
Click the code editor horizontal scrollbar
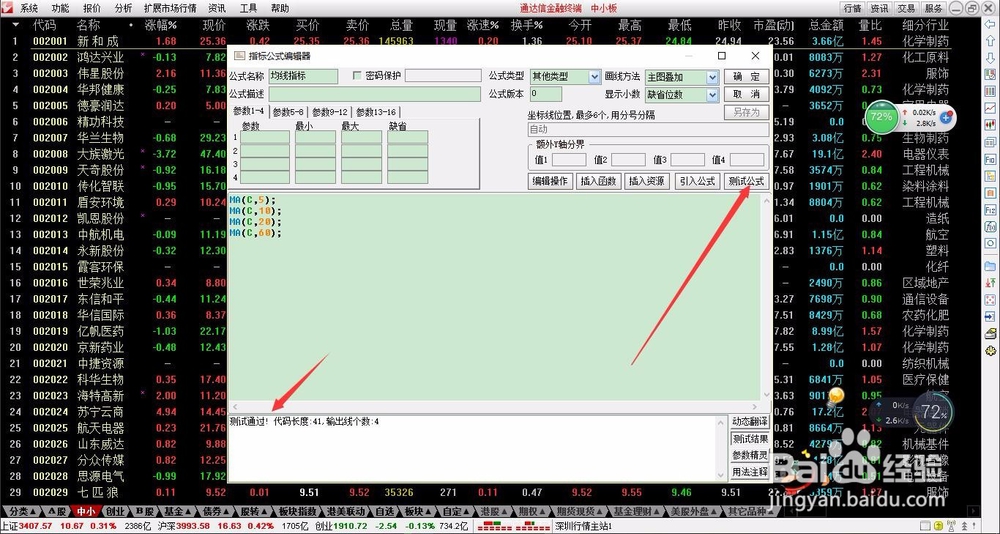click(494, 406)
